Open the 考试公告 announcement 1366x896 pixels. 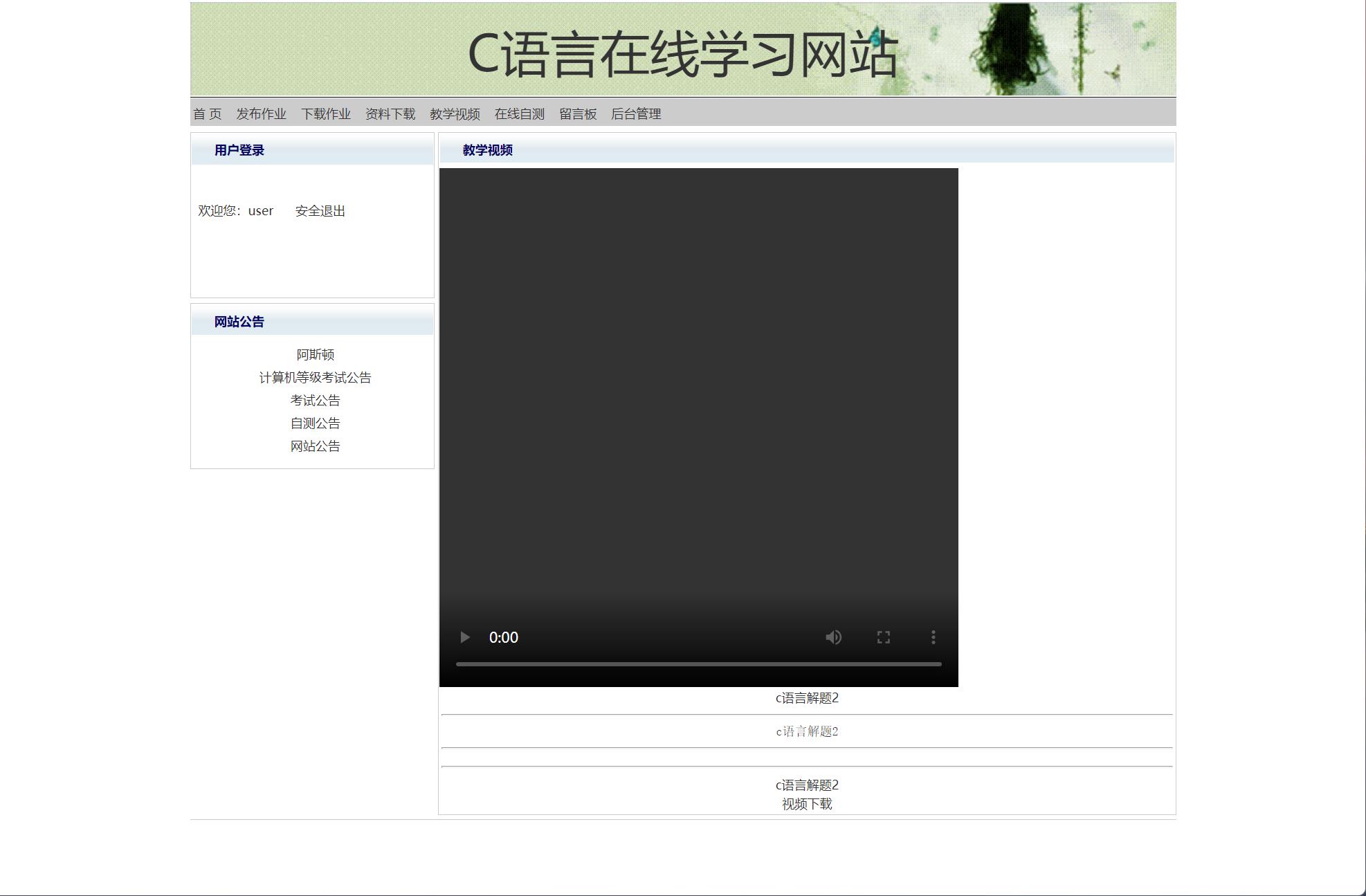[315, 400]
